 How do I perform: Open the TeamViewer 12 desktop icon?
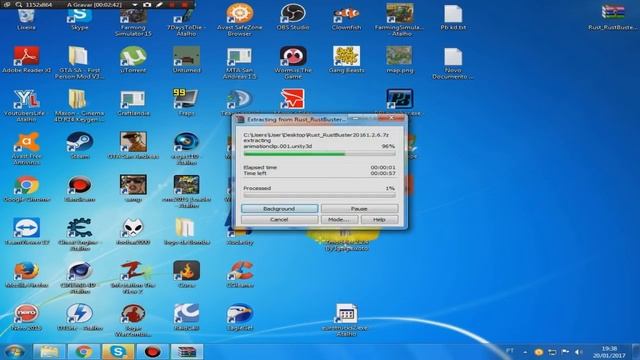tap(27, 231)
